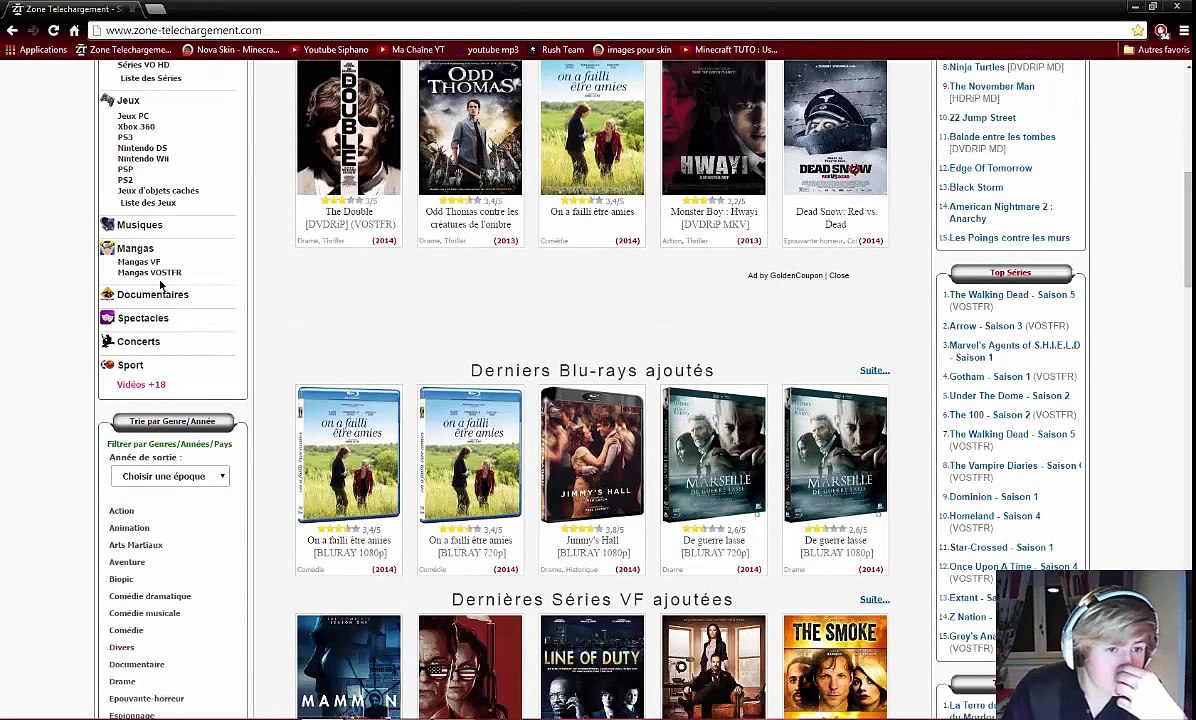This screenshot has width=1196, height=720.
Task: Click the Spectacles mask icon
Action: click(x=108, y=317)
